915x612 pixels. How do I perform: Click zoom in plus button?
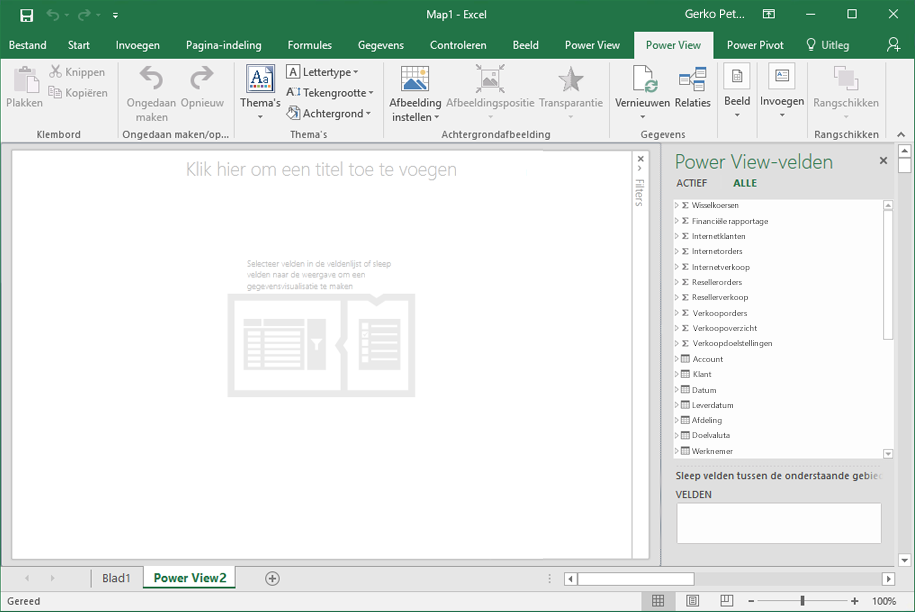coord(854,601)
